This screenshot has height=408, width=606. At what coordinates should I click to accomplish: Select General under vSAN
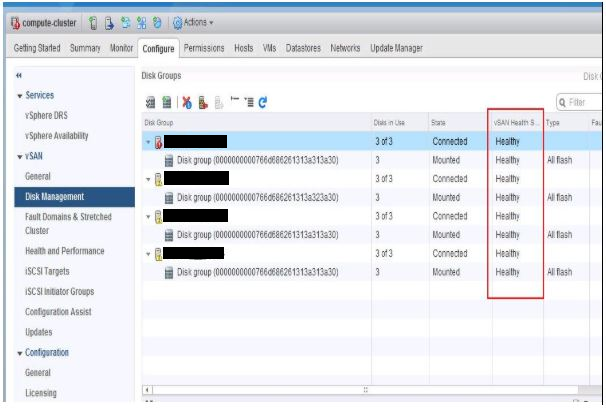[38, 177]
